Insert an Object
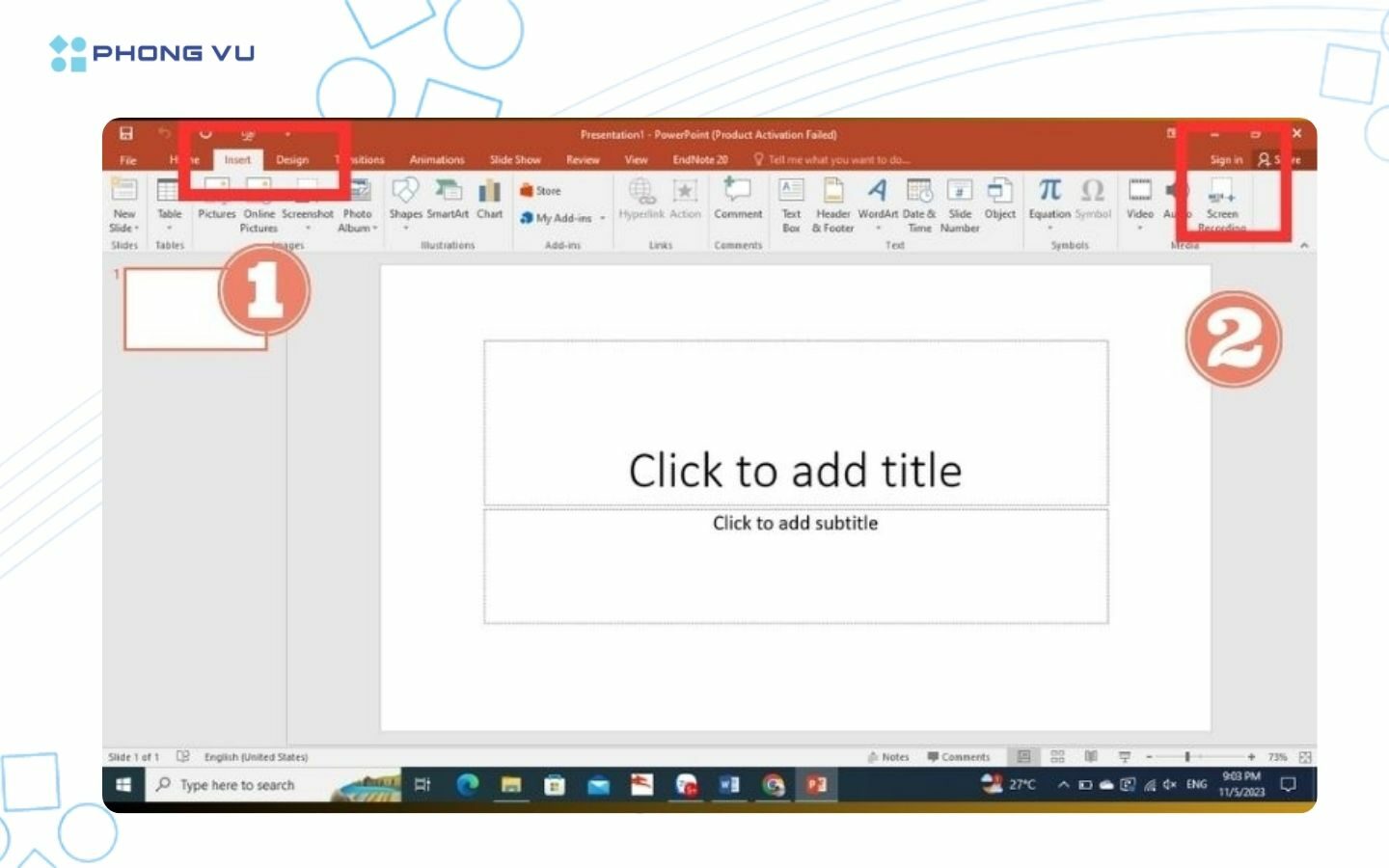This screenshot has width=1389, height=868. pyautogui.click(x=999, y=200)
